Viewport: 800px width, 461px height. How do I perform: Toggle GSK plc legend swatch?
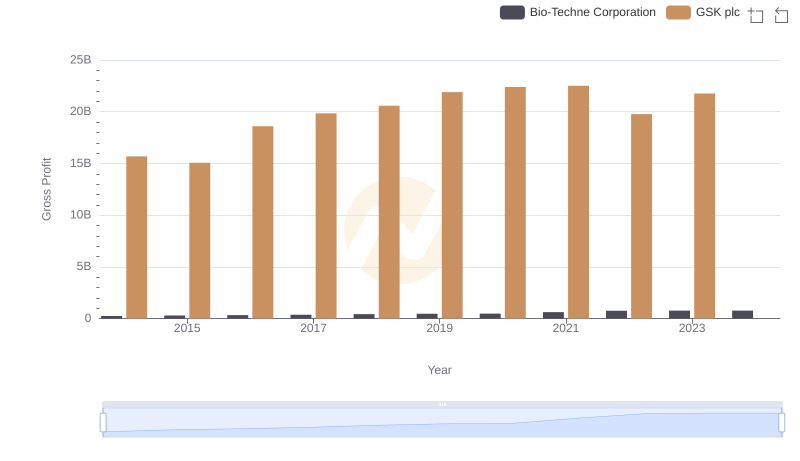679,12
